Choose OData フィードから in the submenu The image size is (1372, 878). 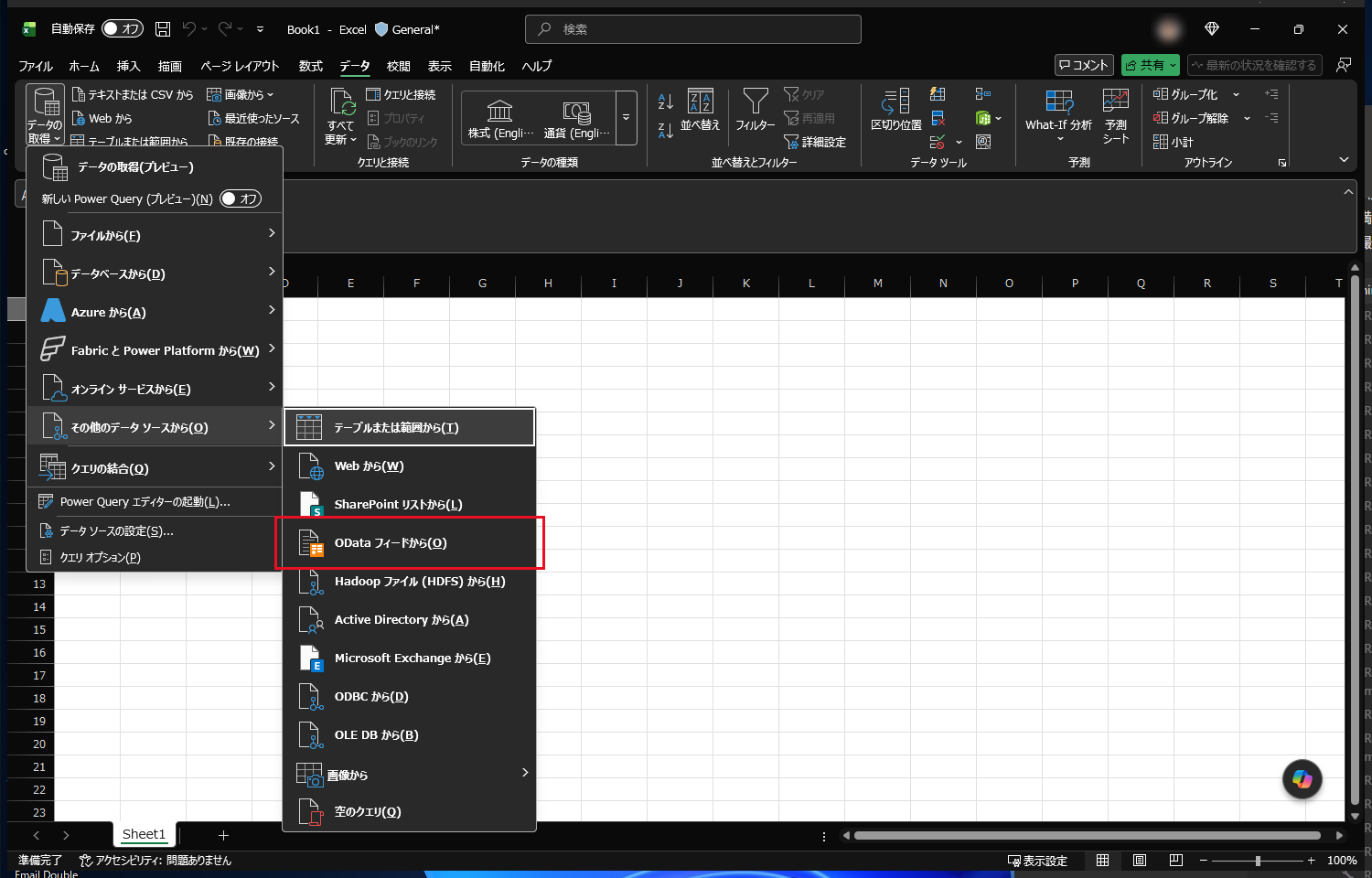click(410, 543)
